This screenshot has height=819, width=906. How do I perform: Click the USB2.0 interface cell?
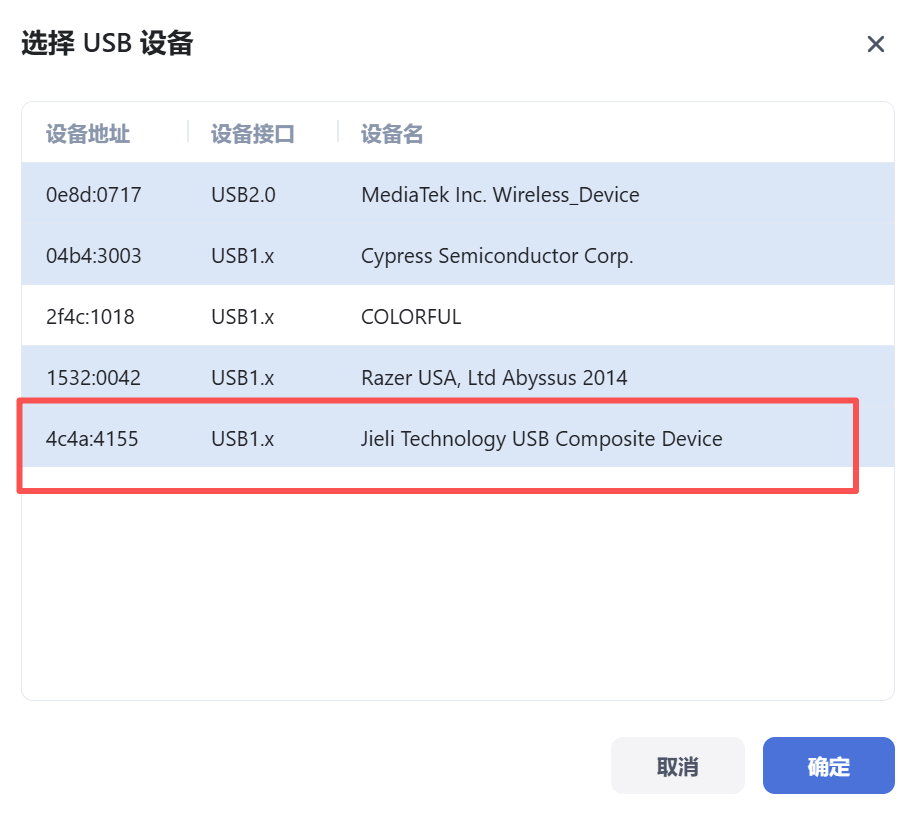pos(243,195)
